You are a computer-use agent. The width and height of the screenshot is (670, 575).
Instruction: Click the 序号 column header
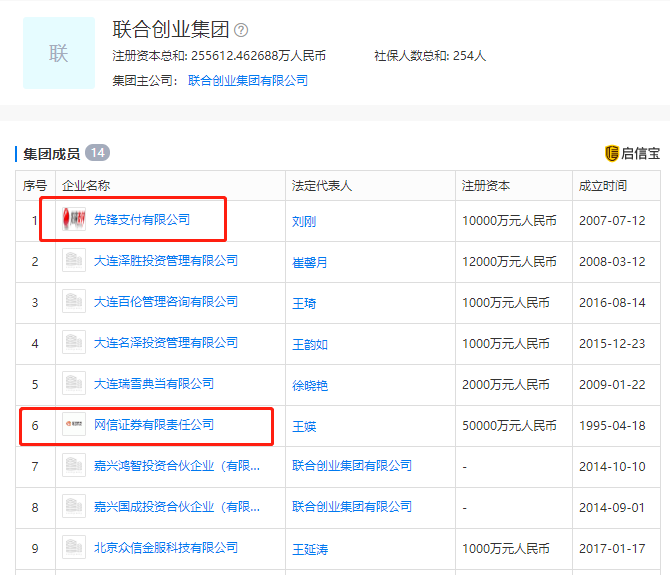(x=35, y=185)
